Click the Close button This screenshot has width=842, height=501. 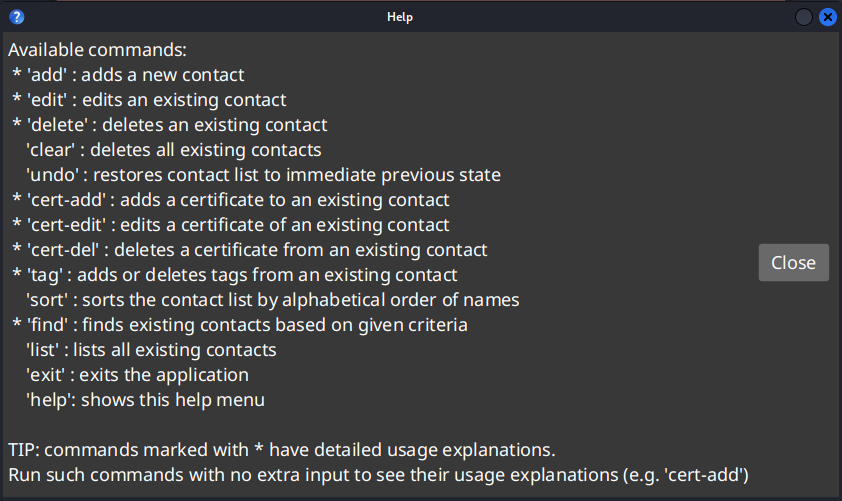[x=793, y=262]
